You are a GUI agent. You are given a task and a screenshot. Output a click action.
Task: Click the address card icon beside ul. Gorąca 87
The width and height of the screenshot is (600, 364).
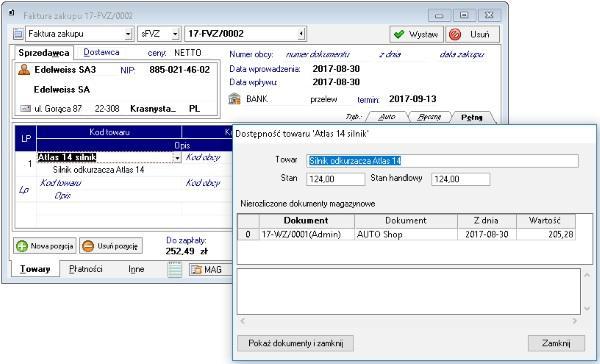pos(25,109)
